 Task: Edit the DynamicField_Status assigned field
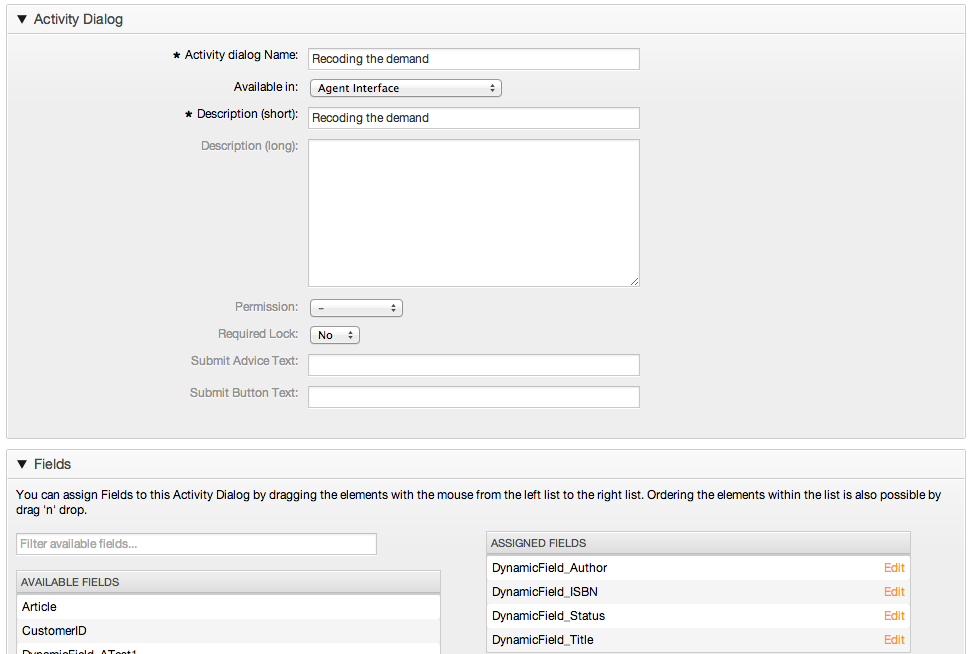[x=893, y=616]
